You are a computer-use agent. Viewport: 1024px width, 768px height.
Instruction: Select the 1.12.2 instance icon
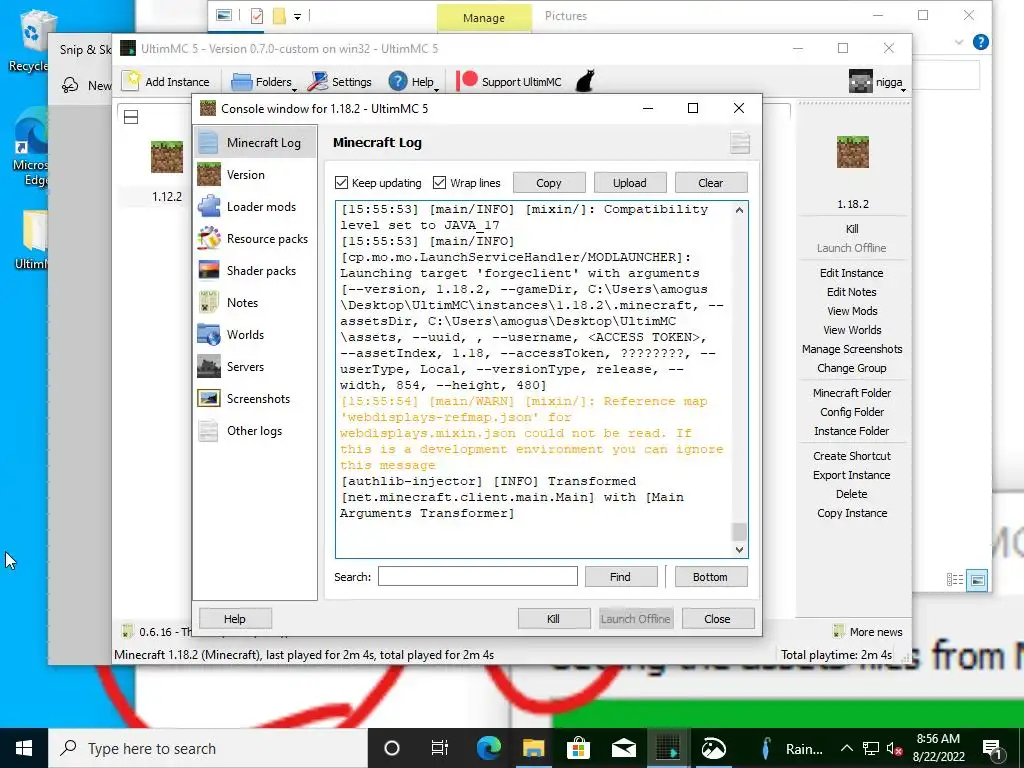(x=167, y=157)
